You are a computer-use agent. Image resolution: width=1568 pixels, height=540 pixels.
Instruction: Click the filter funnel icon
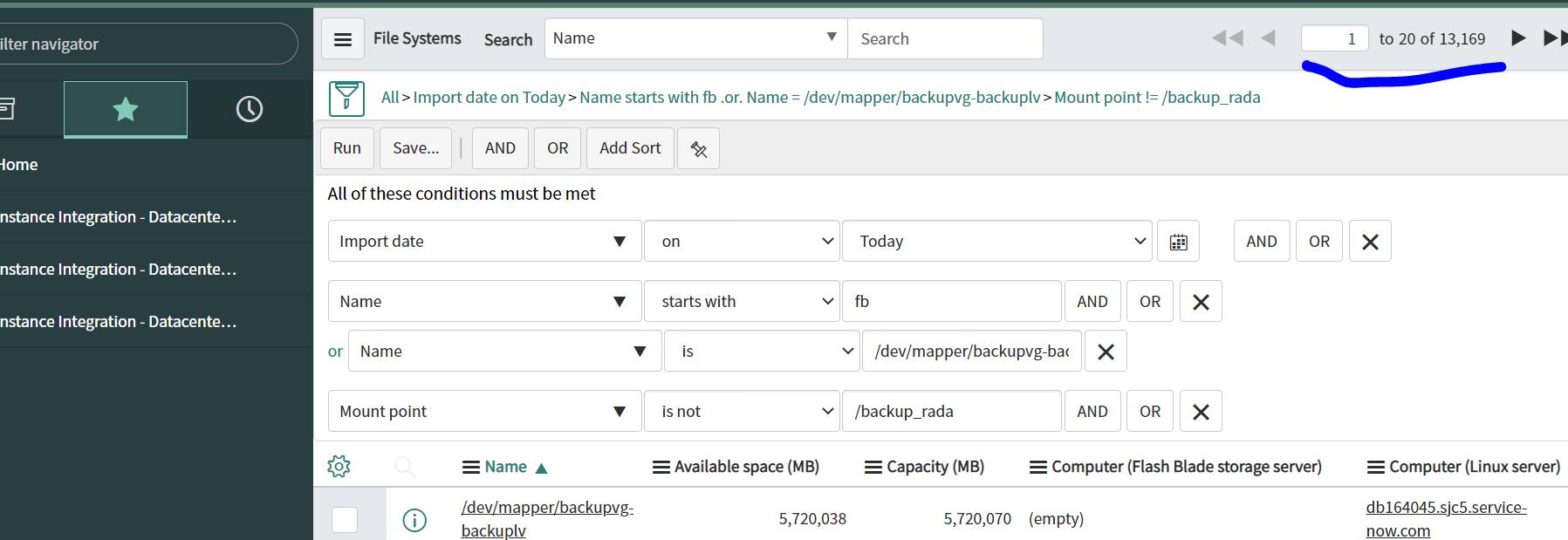[346, 98]
